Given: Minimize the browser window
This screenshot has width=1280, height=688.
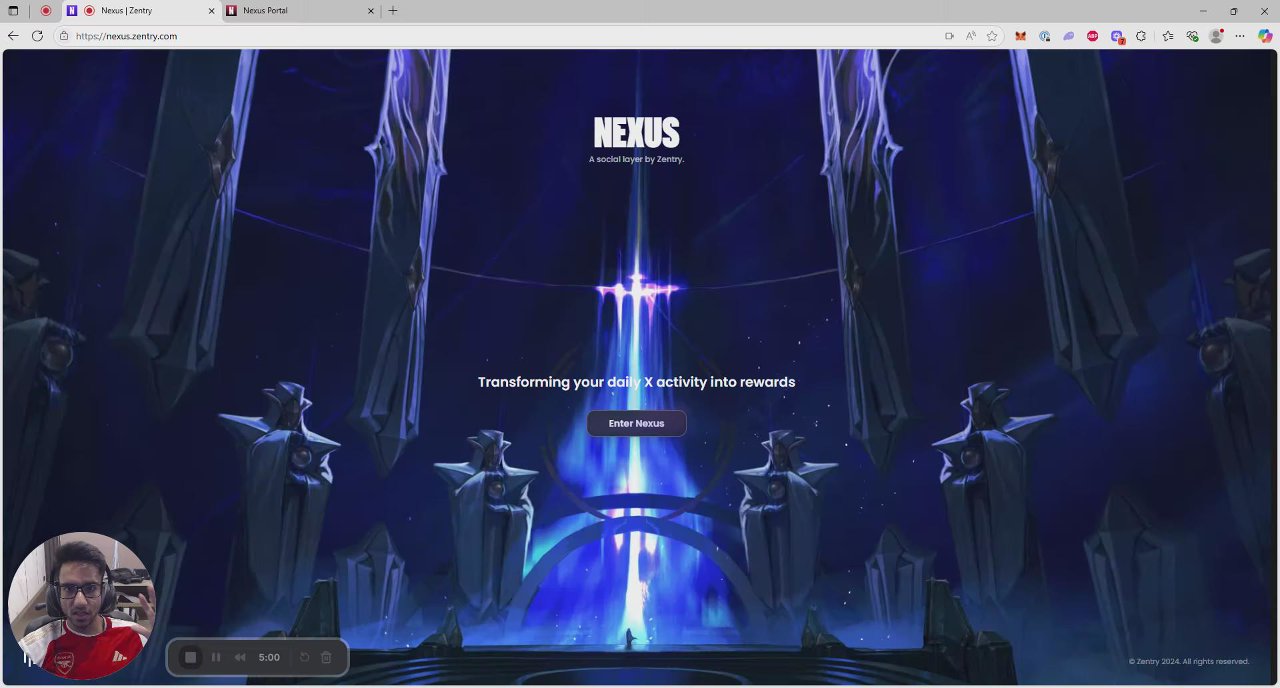Looking at the screenshot, I should coord(1202,11).
